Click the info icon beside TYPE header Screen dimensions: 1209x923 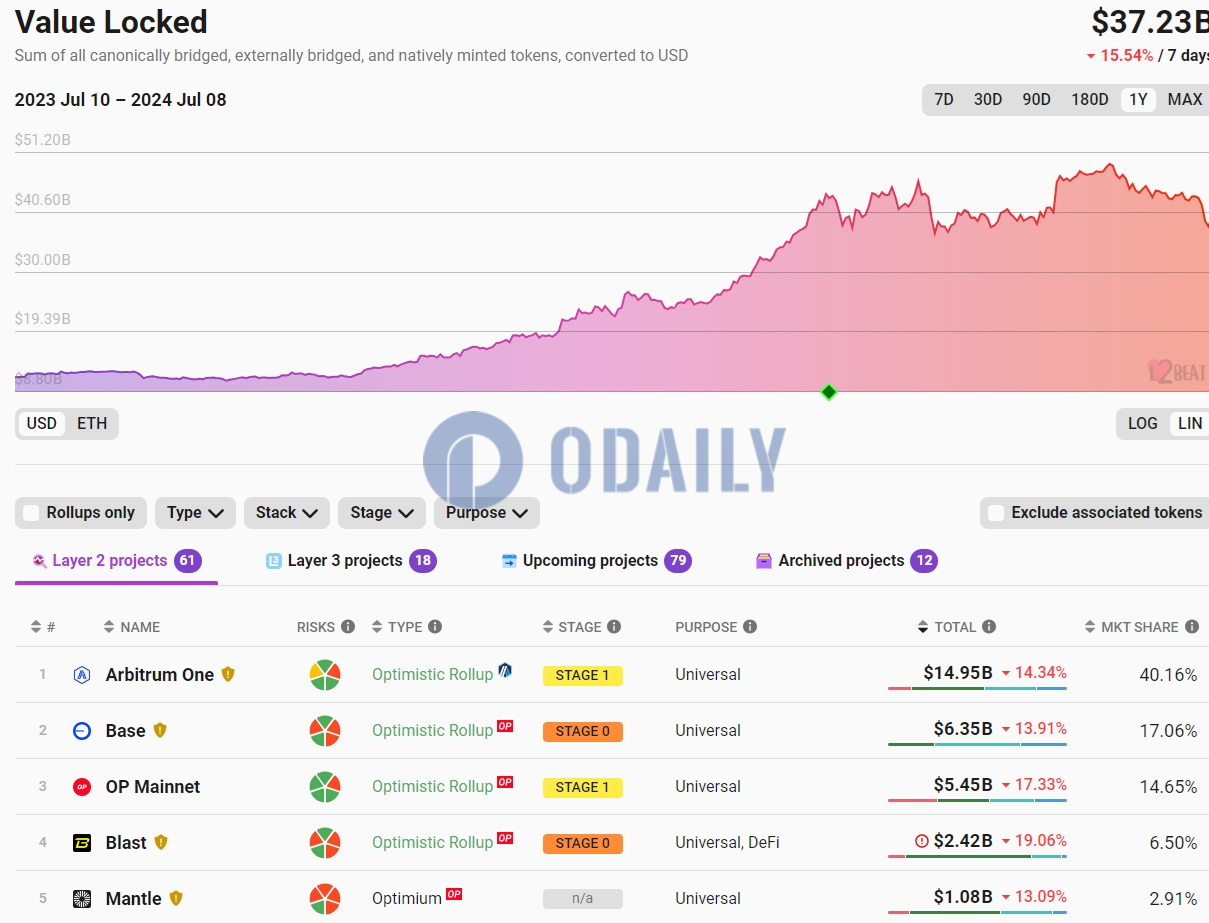(x=435, y=627)
